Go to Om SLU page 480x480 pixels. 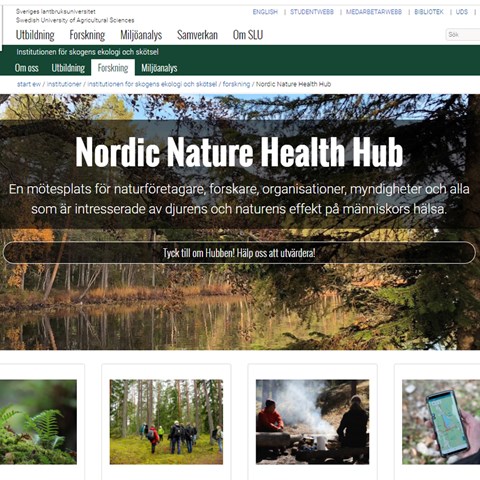tap(248, 35)
